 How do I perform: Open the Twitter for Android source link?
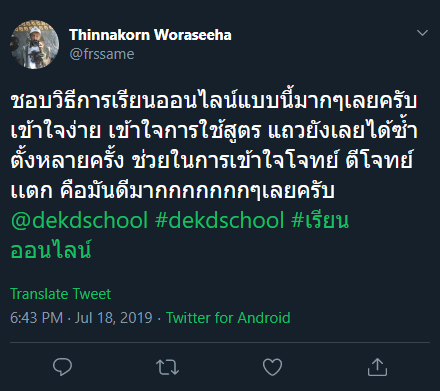(x=228, y=318)
